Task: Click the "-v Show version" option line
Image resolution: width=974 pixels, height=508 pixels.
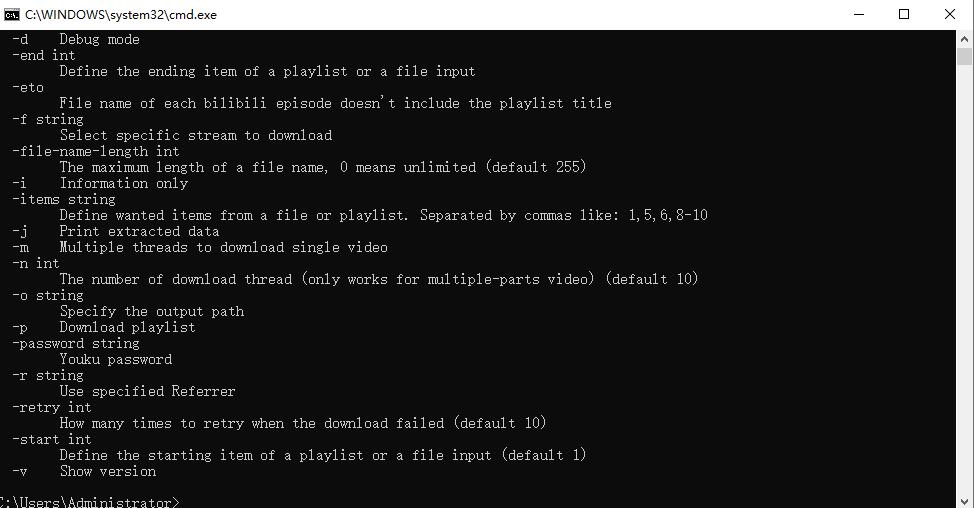Action: (x=84, y=472)
